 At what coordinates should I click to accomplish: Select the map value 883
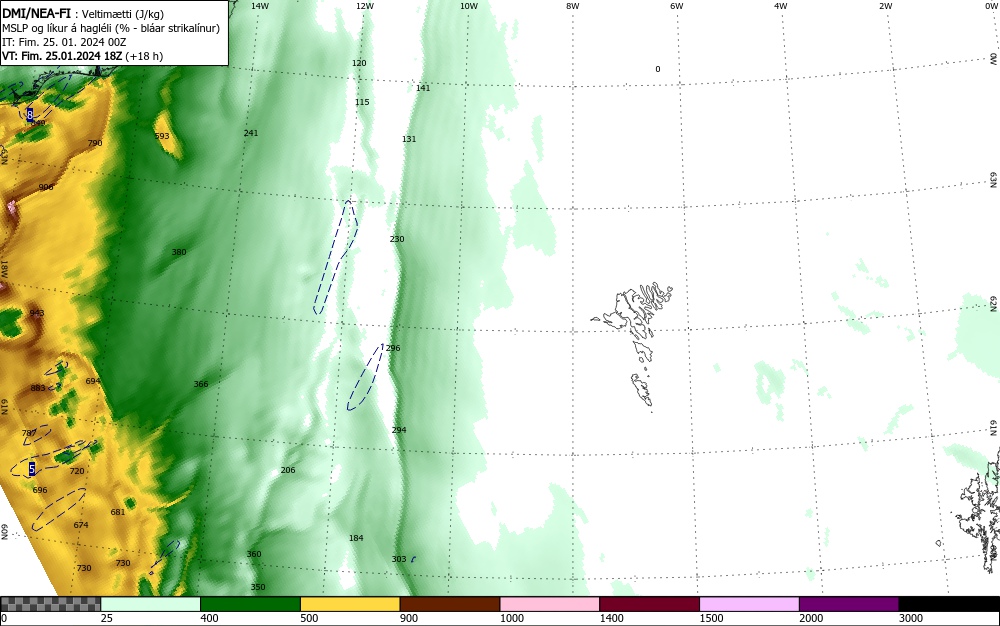[38, 388]
